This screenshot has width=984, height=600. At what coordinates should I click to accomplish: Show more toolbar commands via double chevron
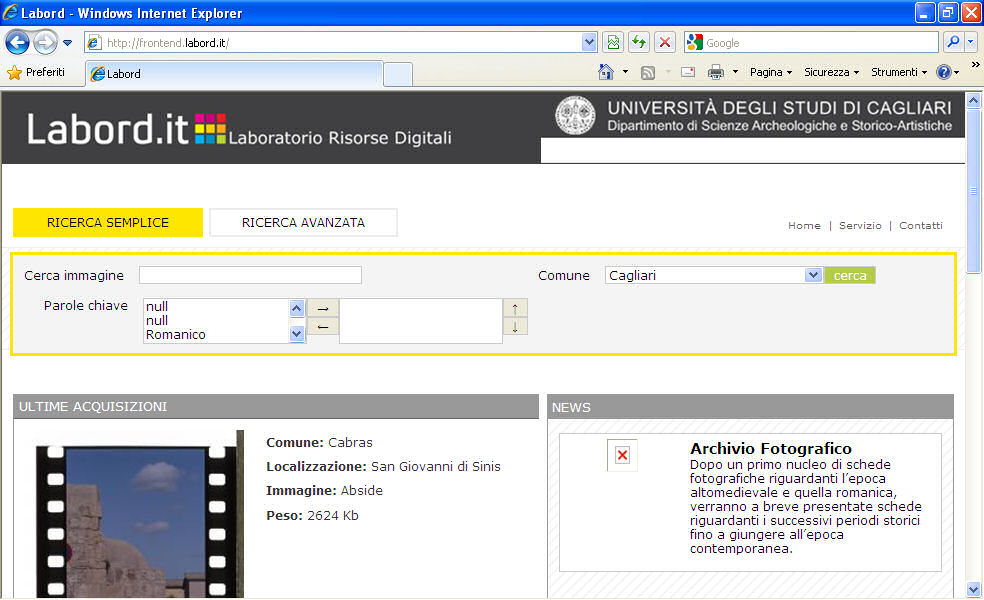point(975,64)
